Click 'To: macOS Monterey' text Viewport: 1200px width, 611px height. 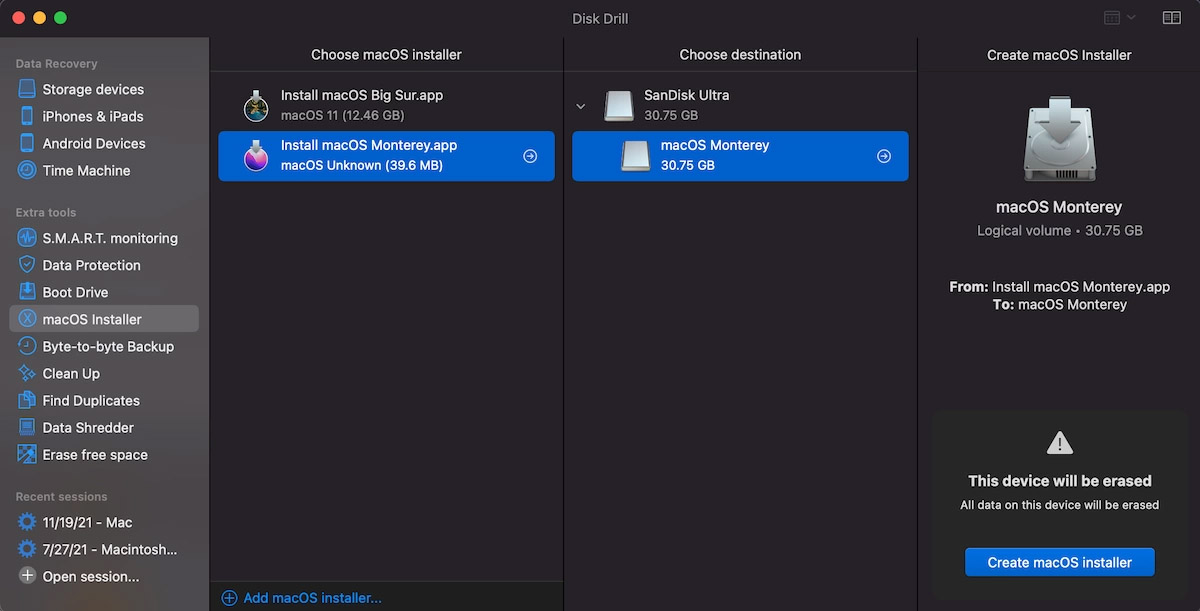1059,304
